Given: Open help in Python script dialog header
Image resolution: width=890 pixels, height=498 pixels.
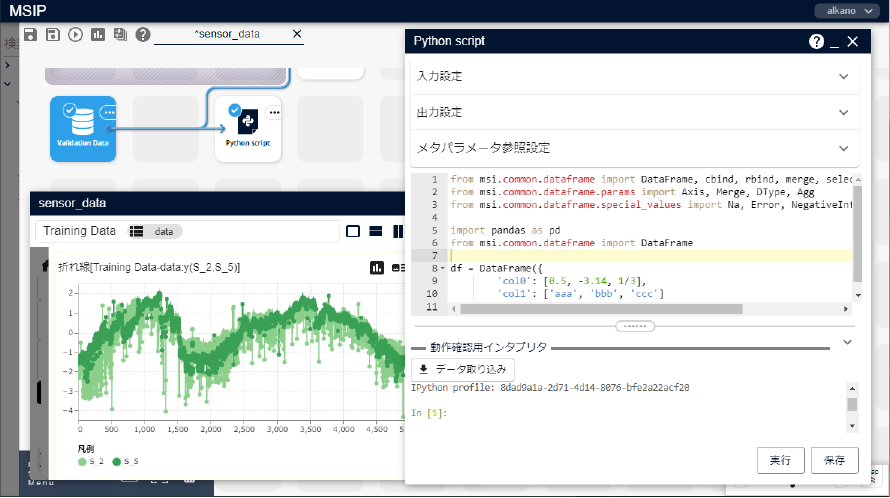Looking at the screenshot, I should [x=817, y=42].
